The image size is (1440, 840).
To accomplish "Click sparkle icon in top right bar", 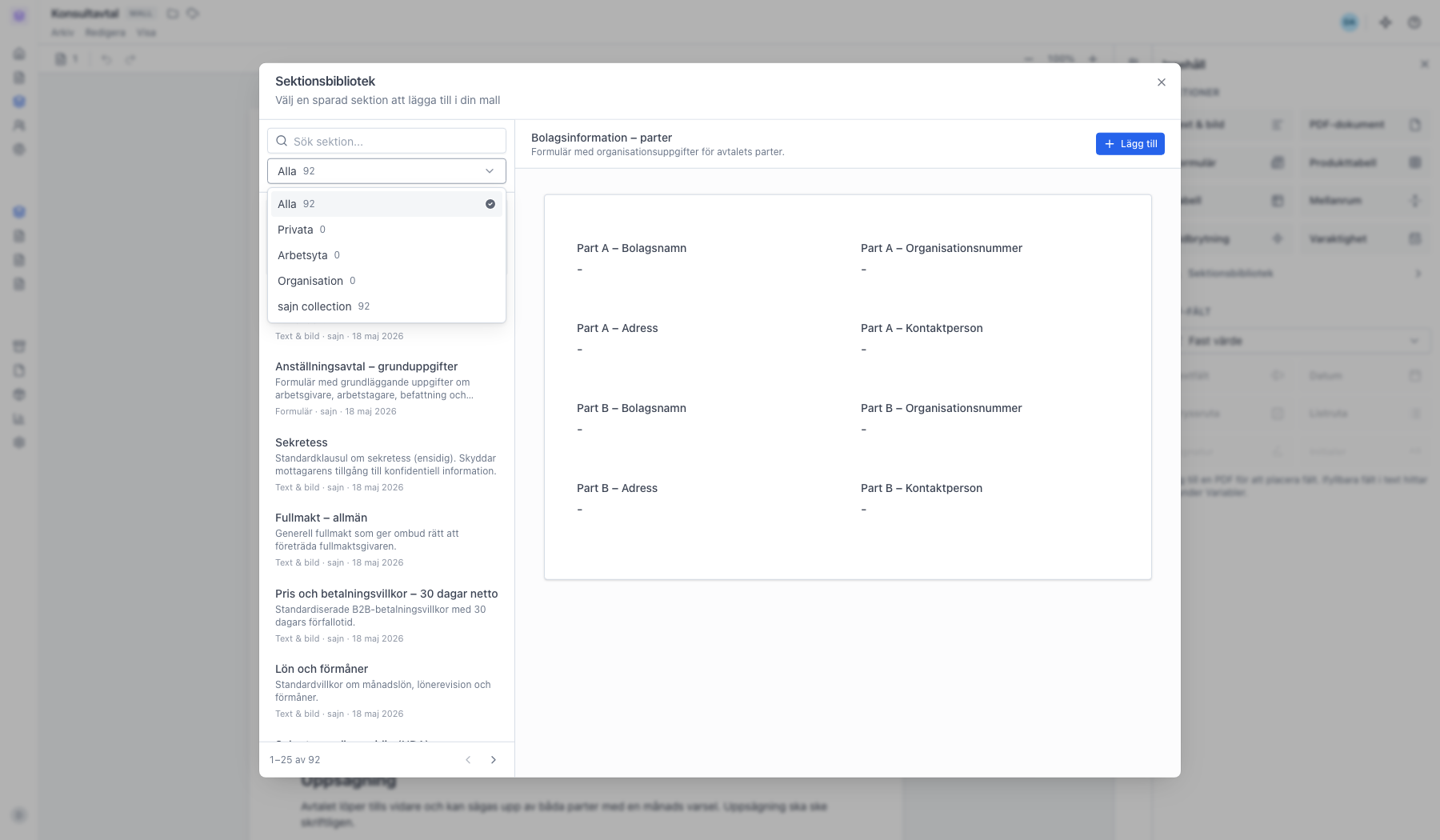I will coord(1386,22).
